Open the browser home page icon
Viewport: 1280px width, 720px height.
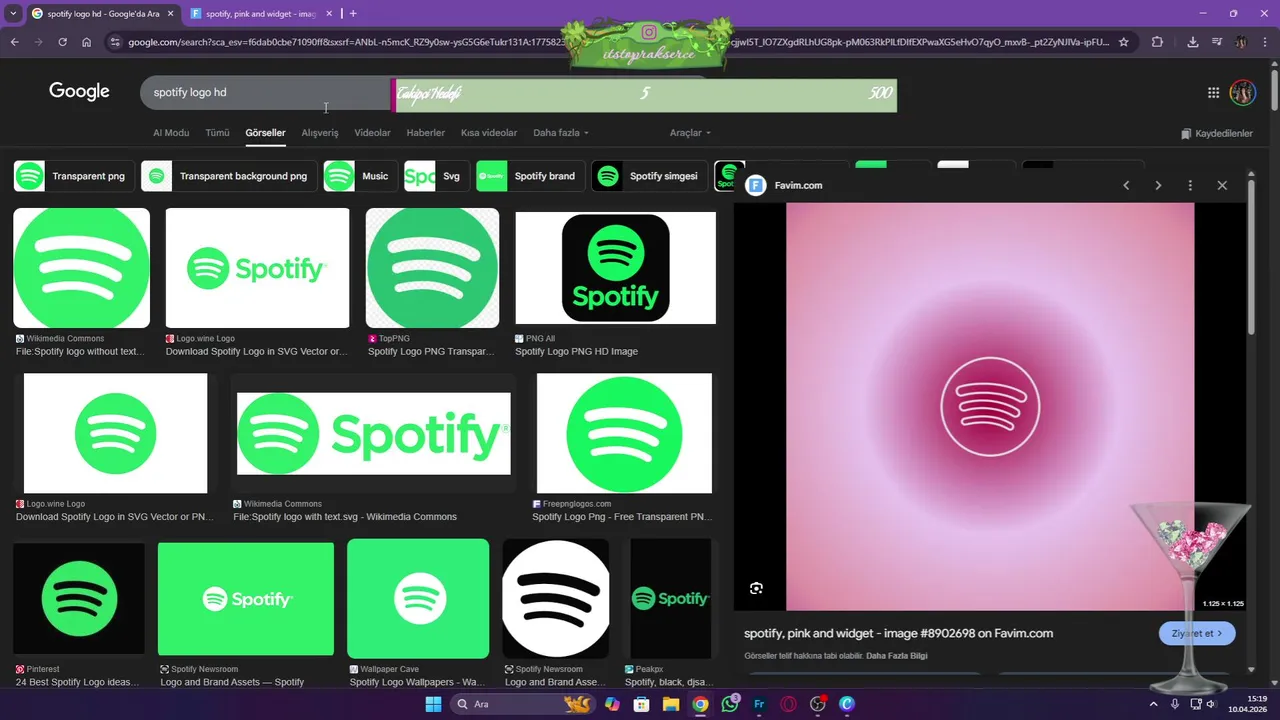coord(87,42)
